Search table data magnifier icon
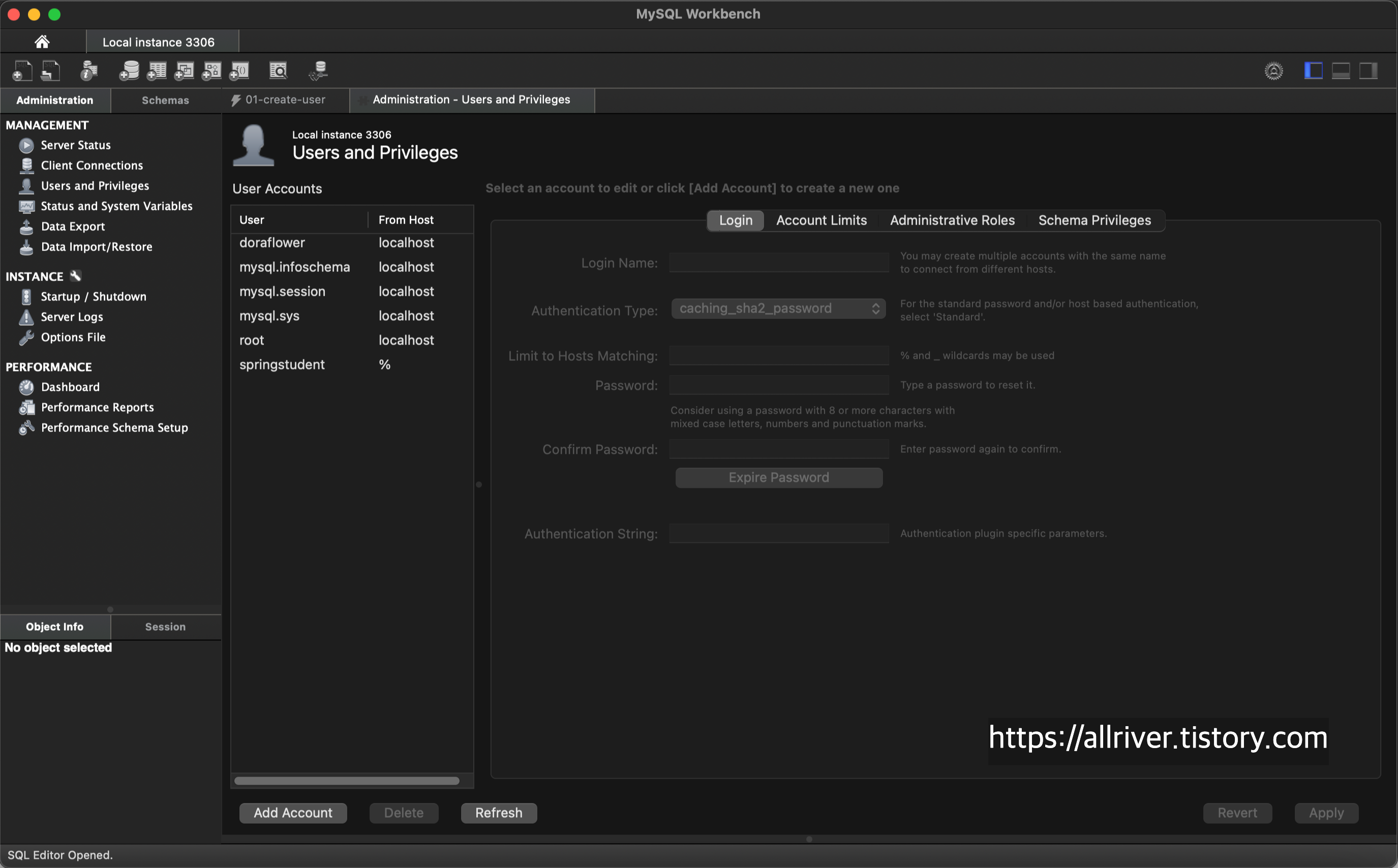The height and width of the screenshot is (868, 1398). click(279, 71)
